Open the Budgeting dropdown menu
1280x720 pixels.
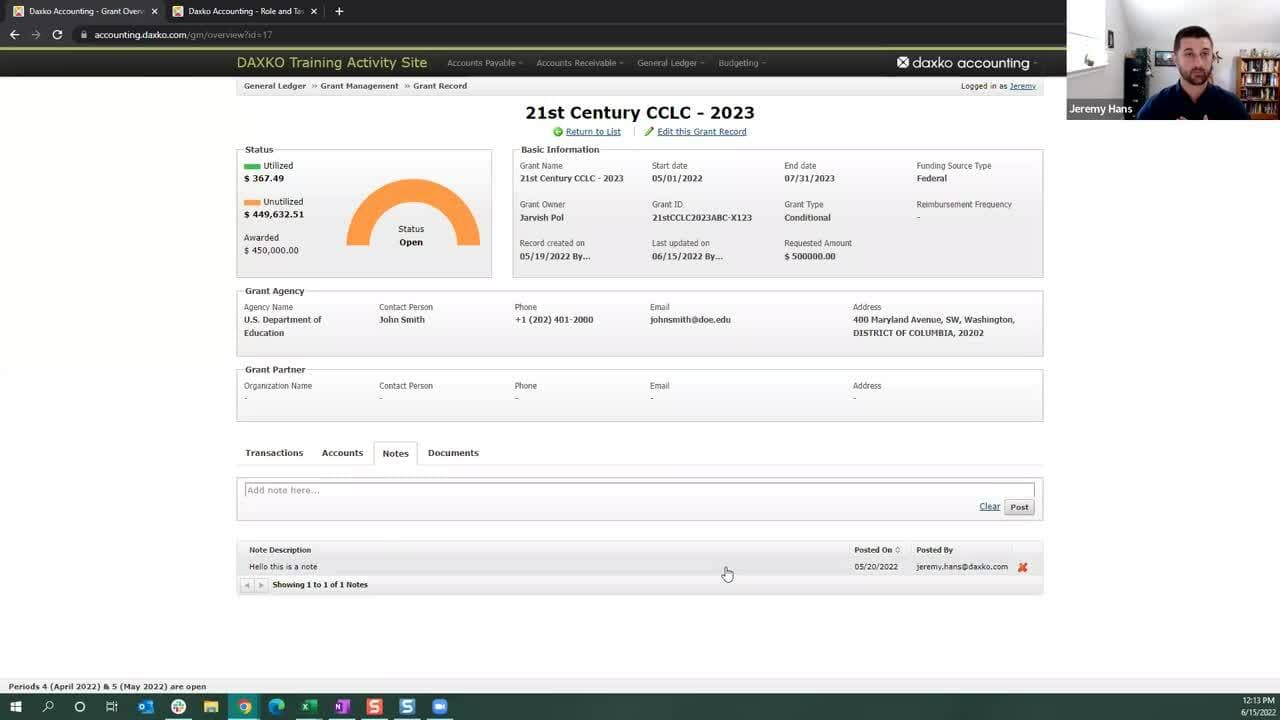tap(741, 63)
